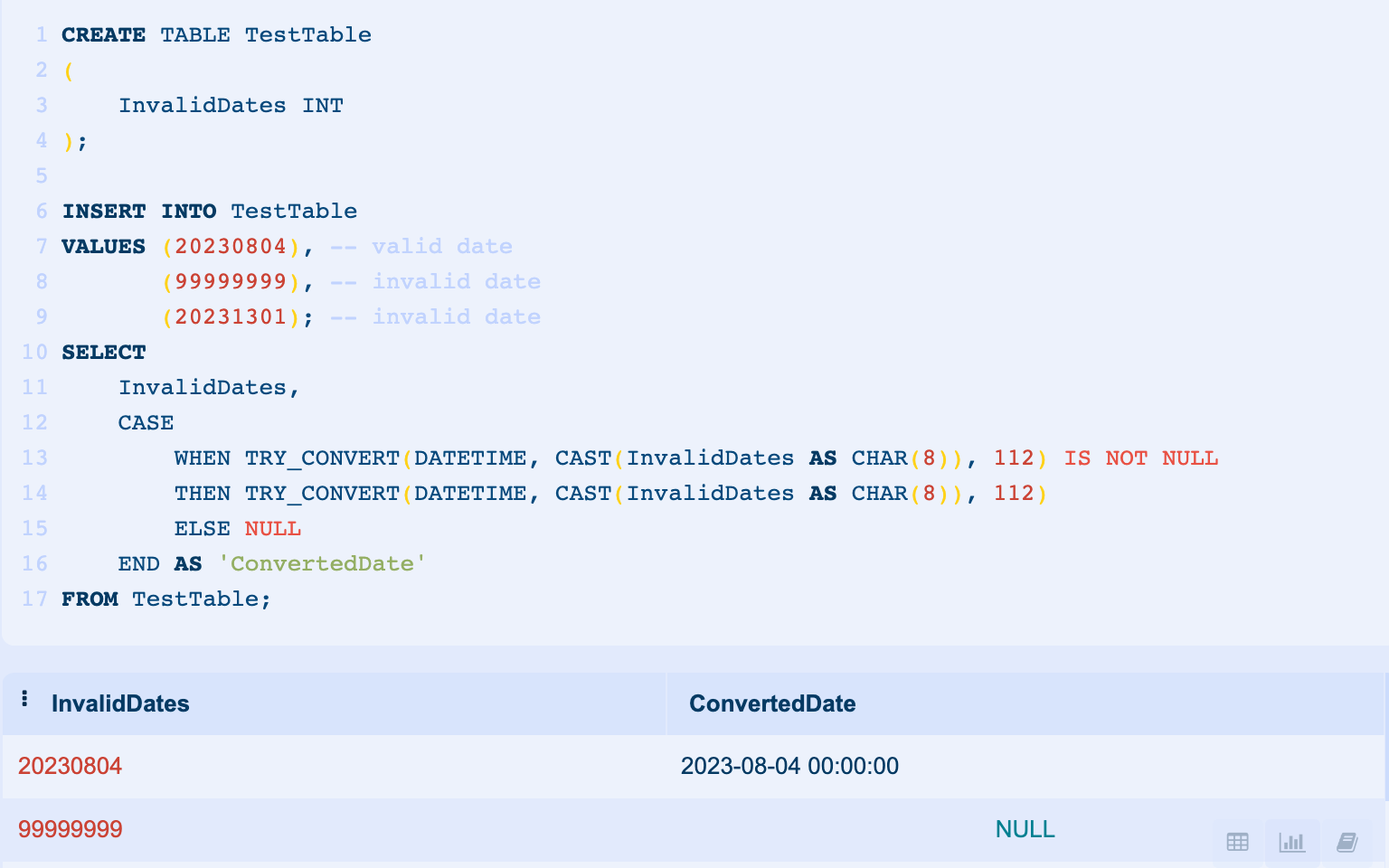Image resolution: width=1389 pixels, height=868 pixels.
Task: Click INSERT INTO TestTable line
Action: 210,211
